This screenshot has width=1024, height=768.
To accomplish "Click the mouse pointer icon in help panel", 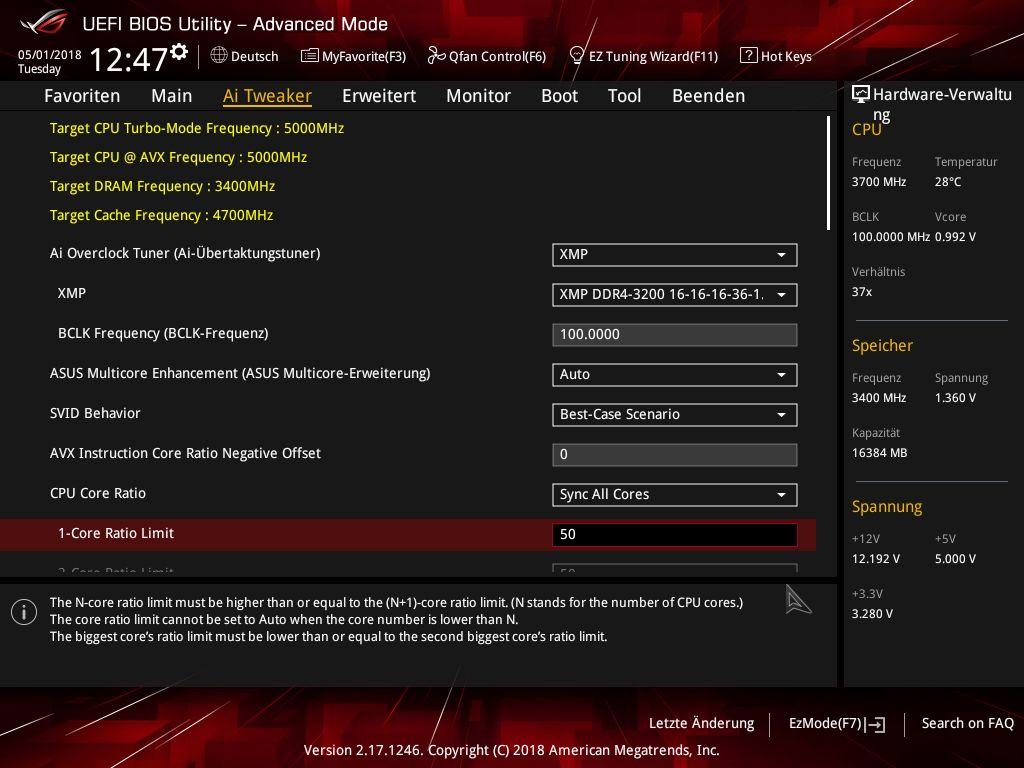I will (798, 600).
